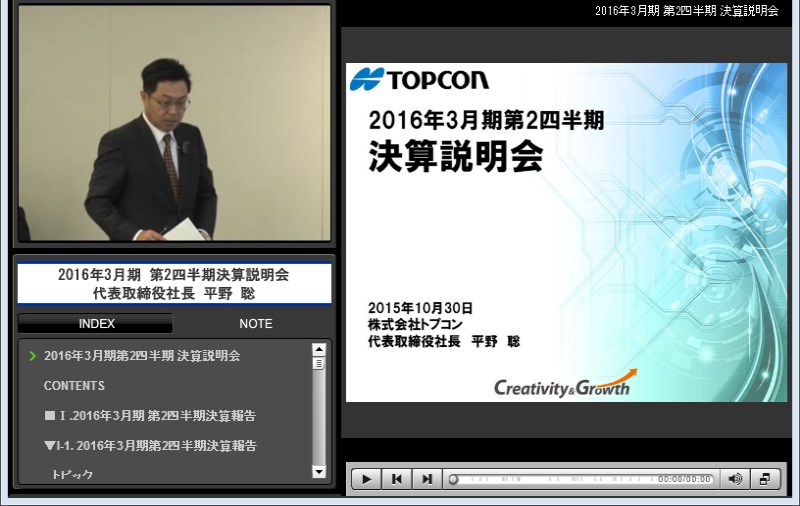Open the INDEX tab

(96, 324)
